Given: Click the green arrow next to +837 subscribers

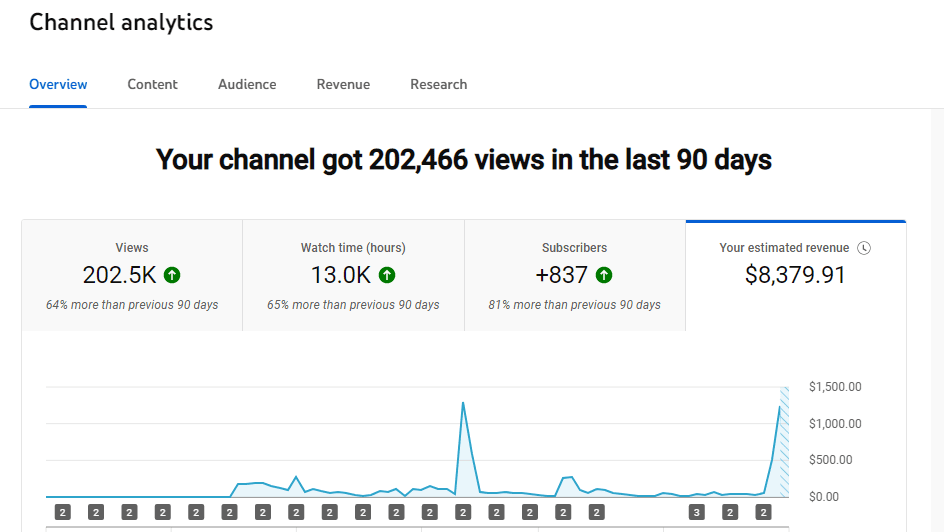Looking at the screenshot, I should tap(604, 275).
